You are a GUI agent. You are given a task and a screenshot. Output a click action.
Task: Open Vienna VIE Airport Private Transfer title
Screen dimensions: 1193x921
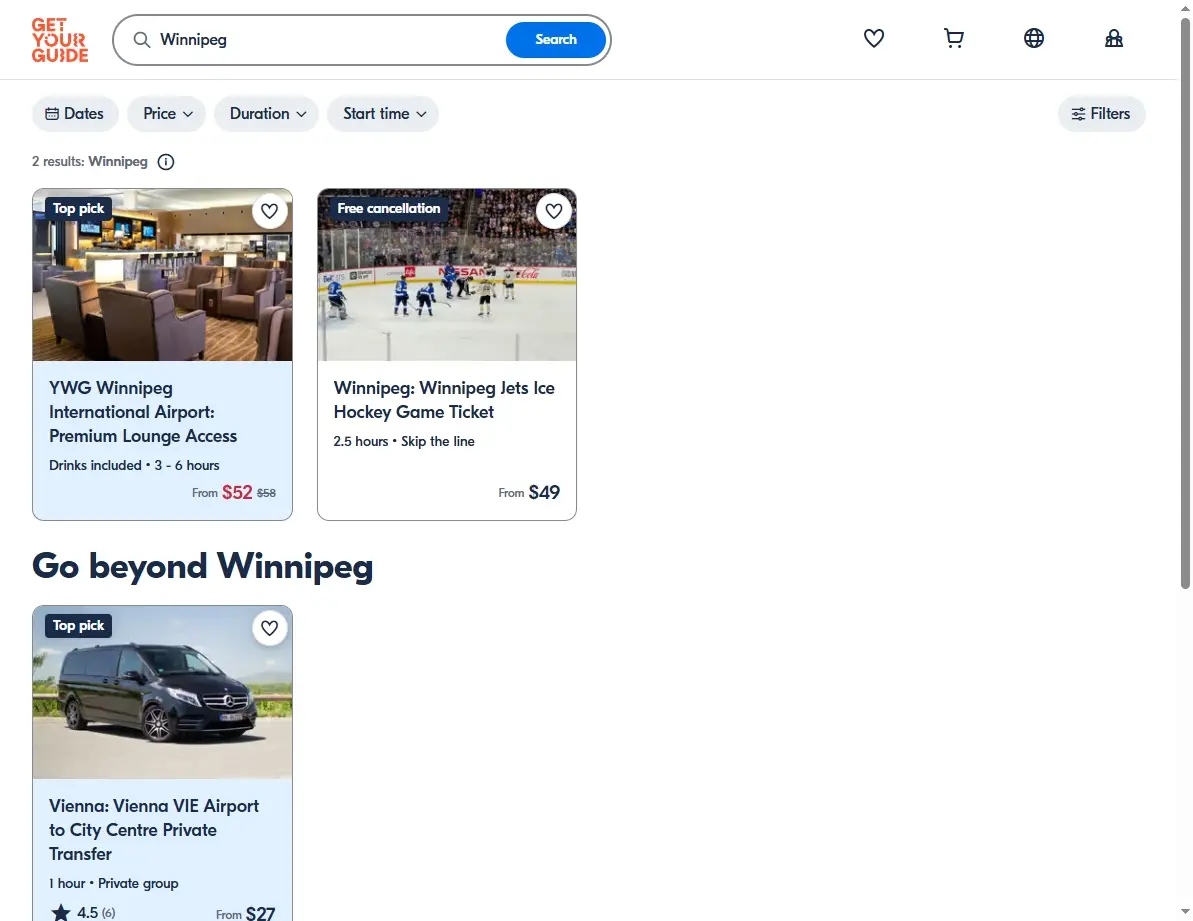click(x=154, y=830)
